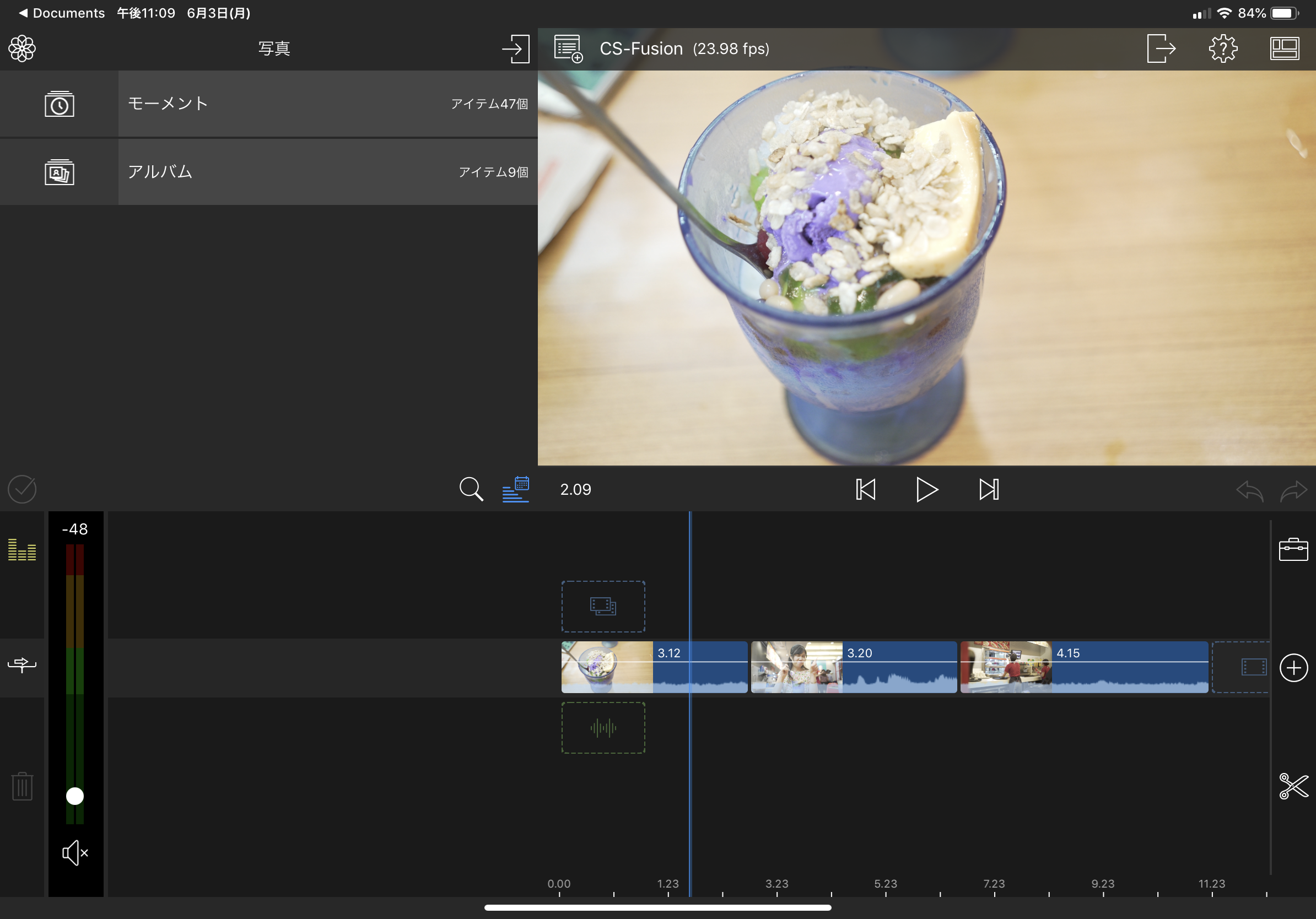Go back to Documents app

point(62,13)
